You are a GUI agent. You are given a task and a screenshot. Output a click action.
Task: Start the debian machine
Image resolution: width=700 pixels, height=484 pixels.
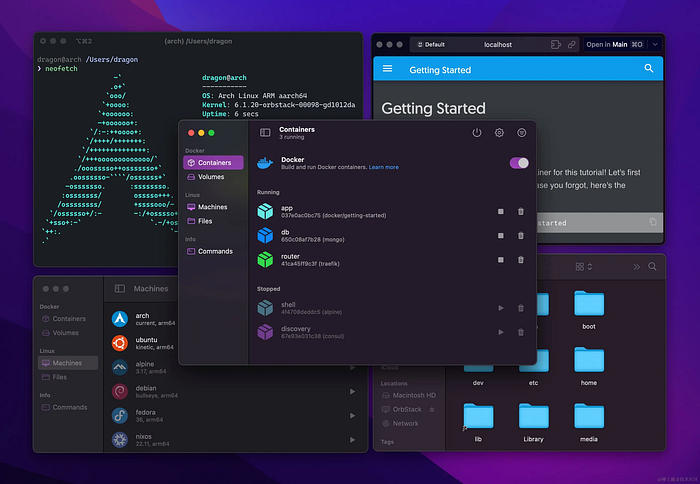click(352, 392)
